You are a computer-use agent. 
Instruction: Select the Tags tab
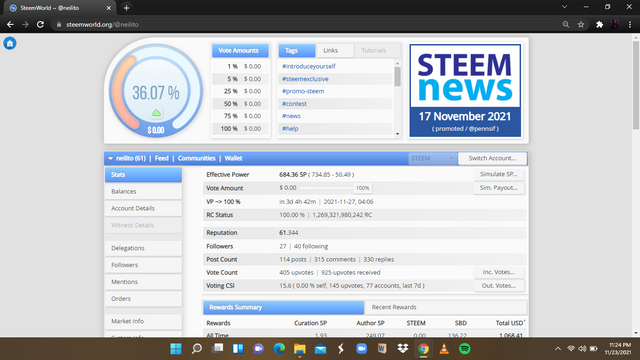coord(297,51)
